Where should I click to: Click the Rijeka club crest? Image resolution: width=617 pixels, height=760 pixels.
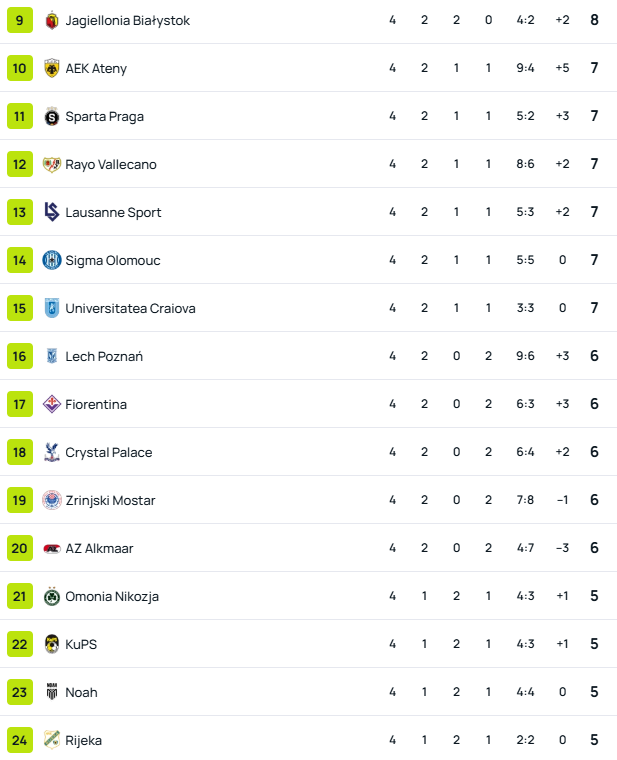[x=52, y=741]
